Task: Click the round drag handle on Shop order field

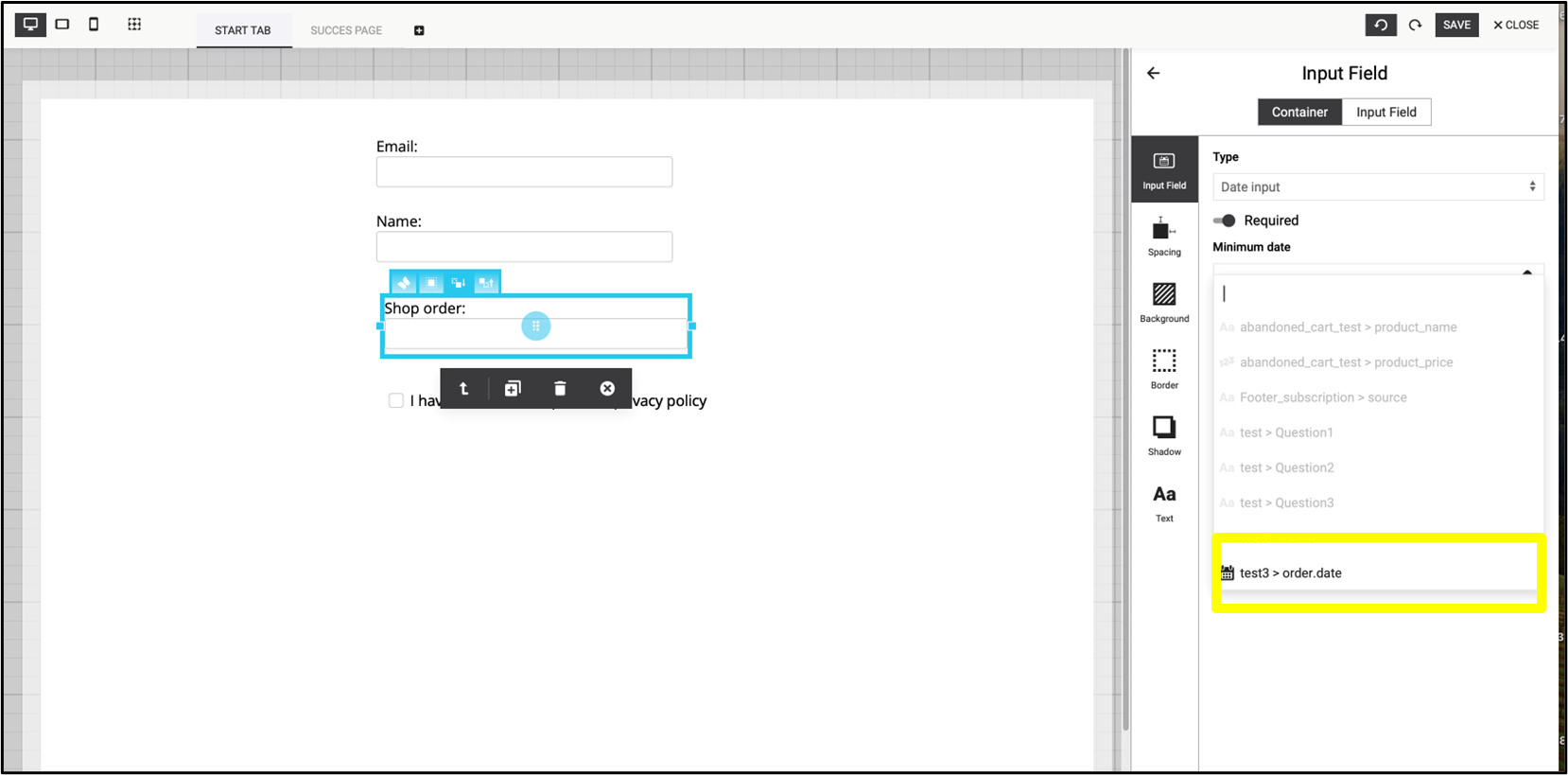Action: [535, 326]
